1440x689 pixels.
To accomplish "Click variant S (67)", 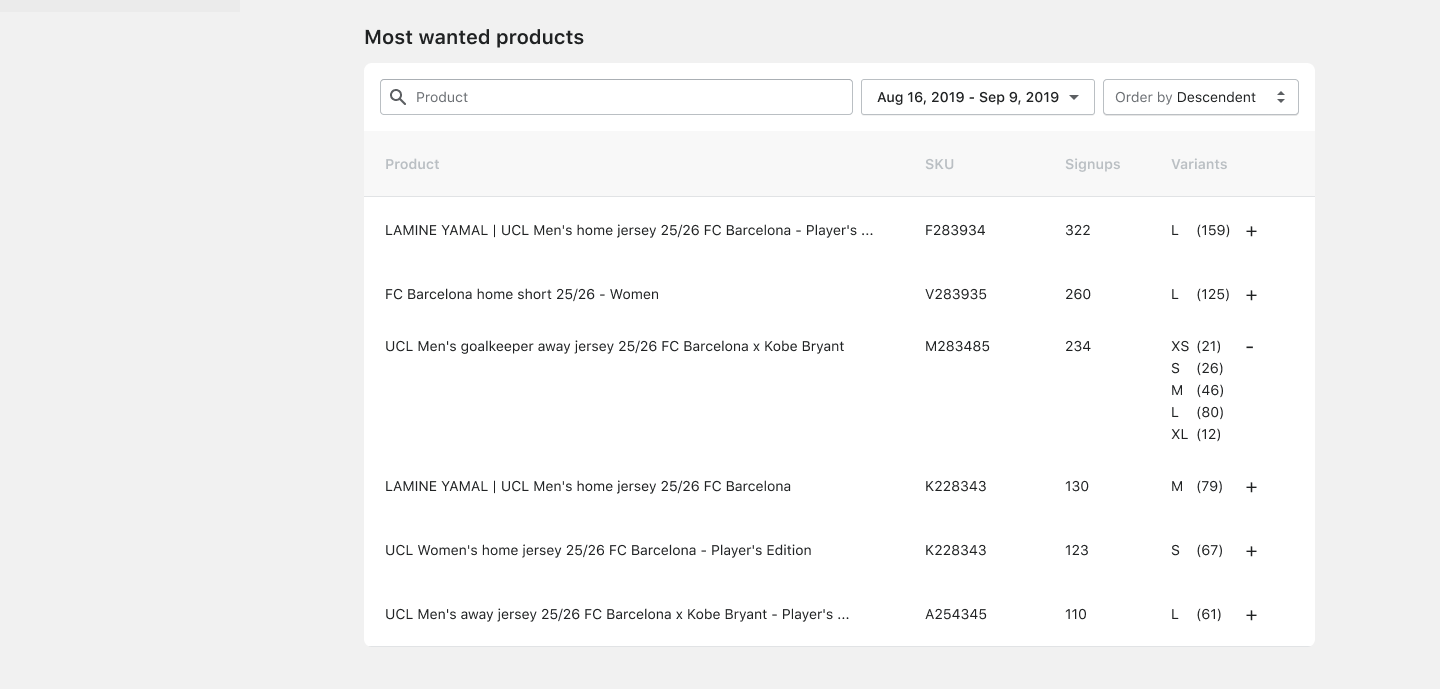I will click(1197, 550).
